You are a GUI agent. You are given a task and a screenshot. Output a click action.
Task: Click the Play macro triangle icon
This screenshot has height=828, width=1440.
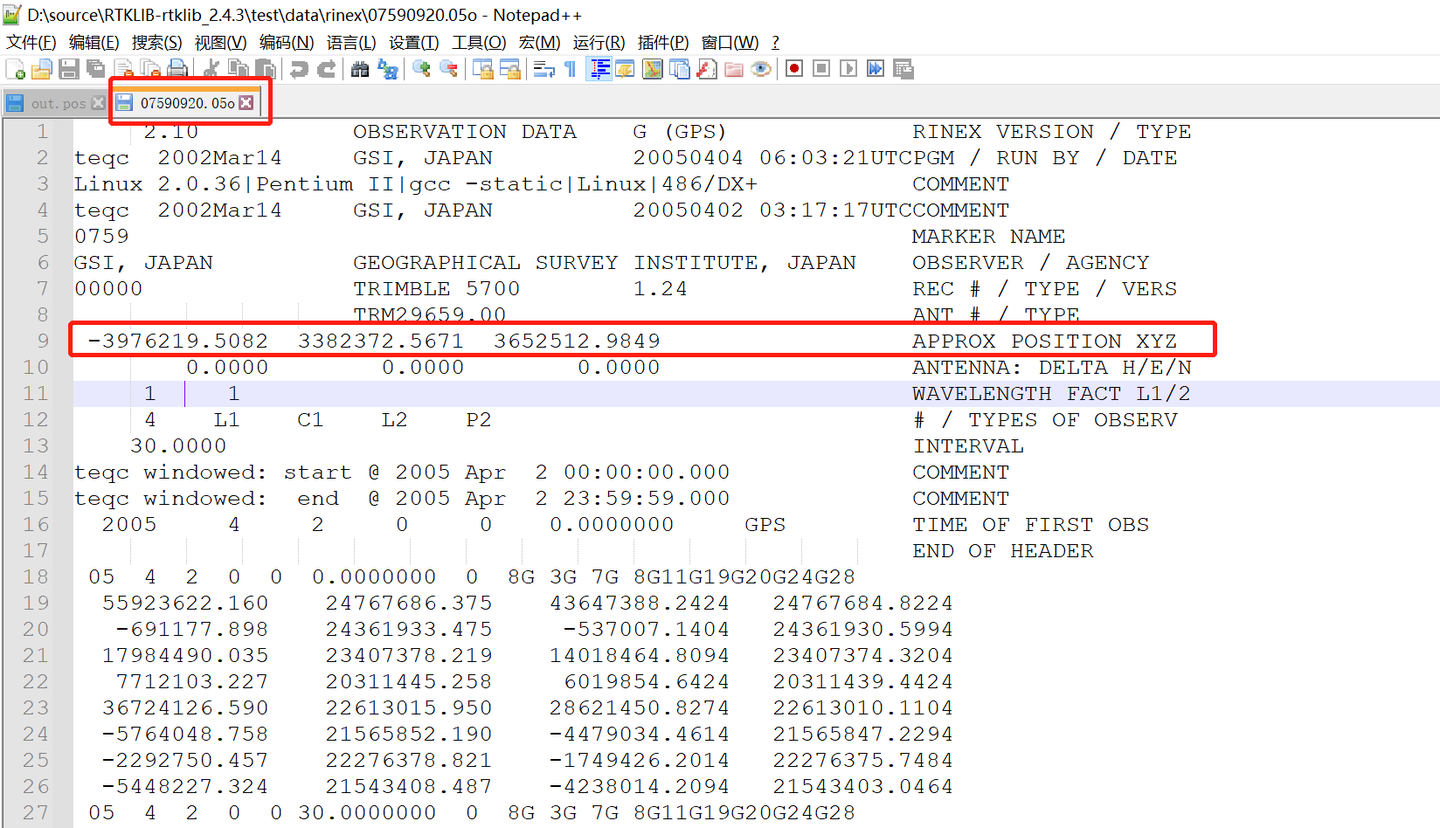[848, 69]
